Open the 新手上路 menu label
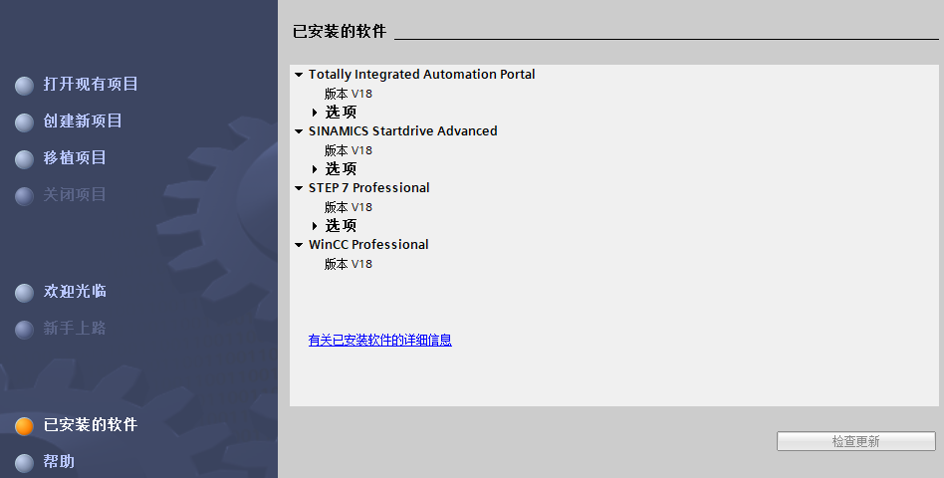Screen dimensions: 944x478 [75, 329]
